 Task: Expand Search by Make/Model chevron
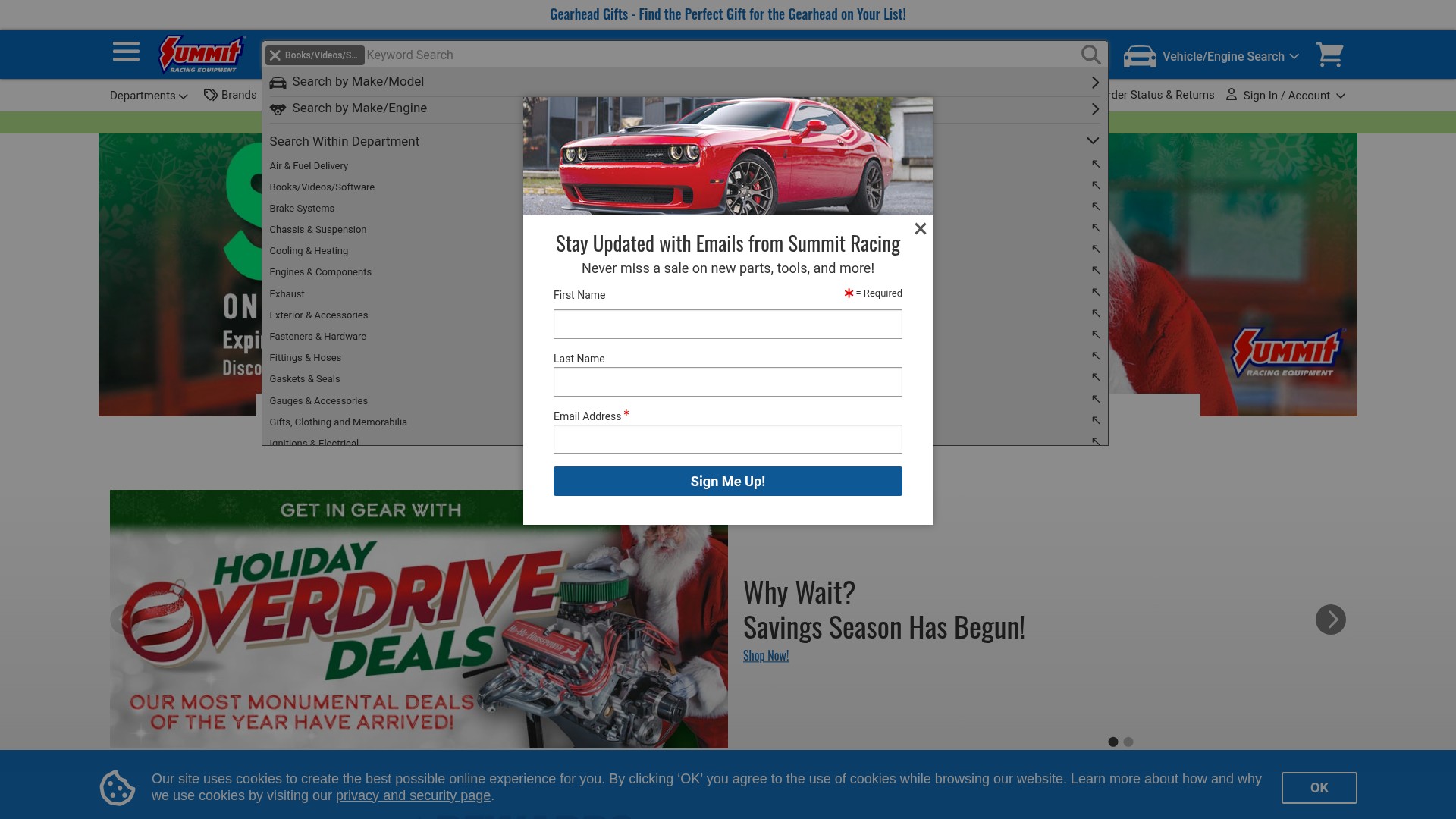pos(1095,82)
